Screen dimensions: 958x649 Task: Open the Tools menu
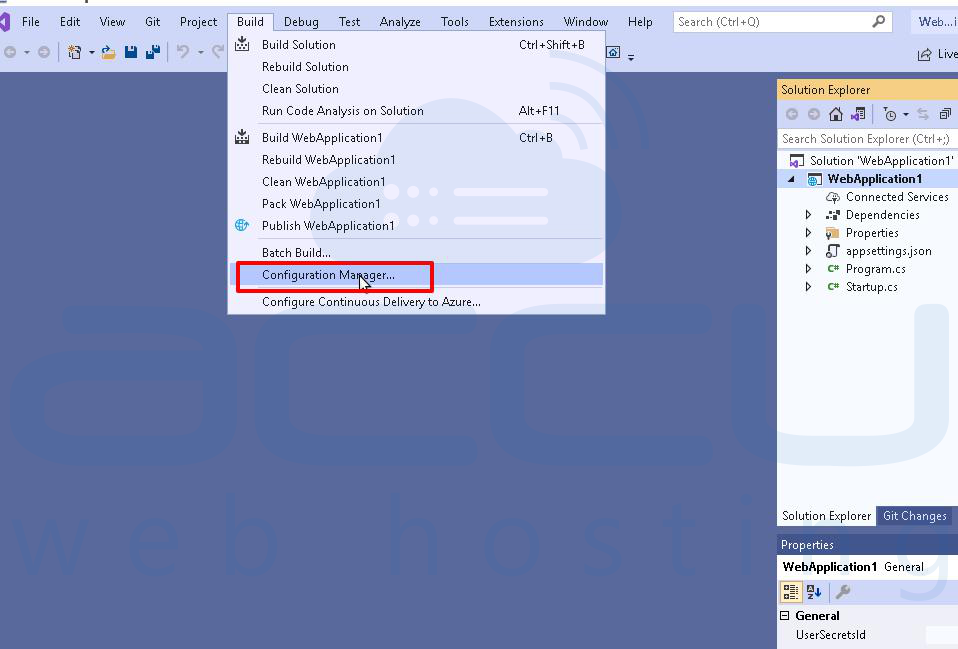455,22
